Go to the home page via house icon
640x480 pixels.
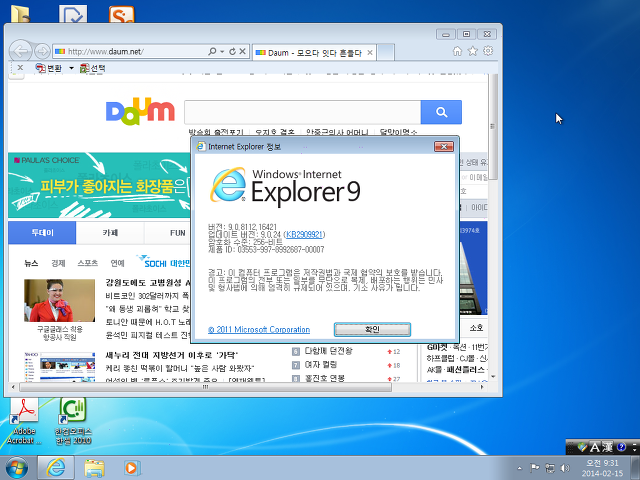click(x=457, y=51)
